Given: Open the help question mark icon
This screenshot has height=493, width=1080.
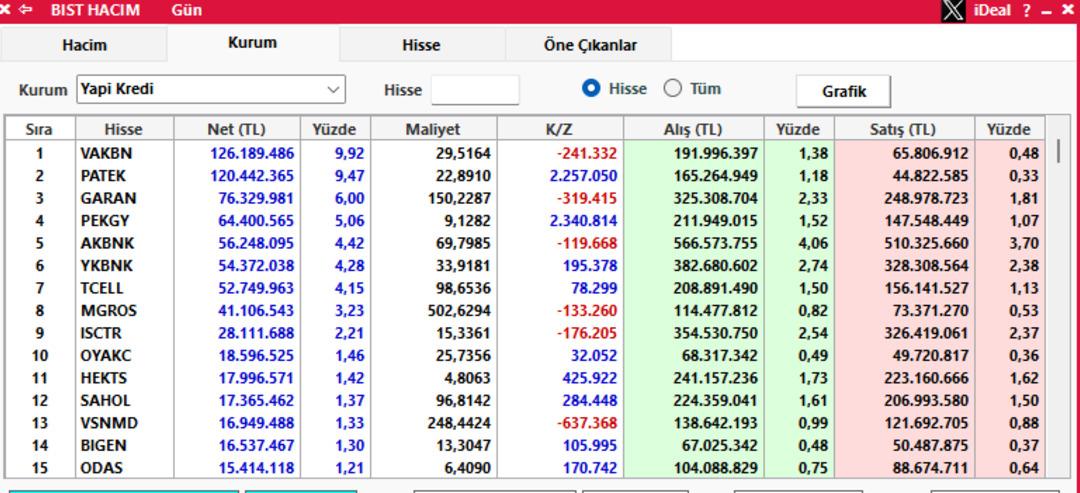Looking at the screenshot, I should pos(1026,10).
